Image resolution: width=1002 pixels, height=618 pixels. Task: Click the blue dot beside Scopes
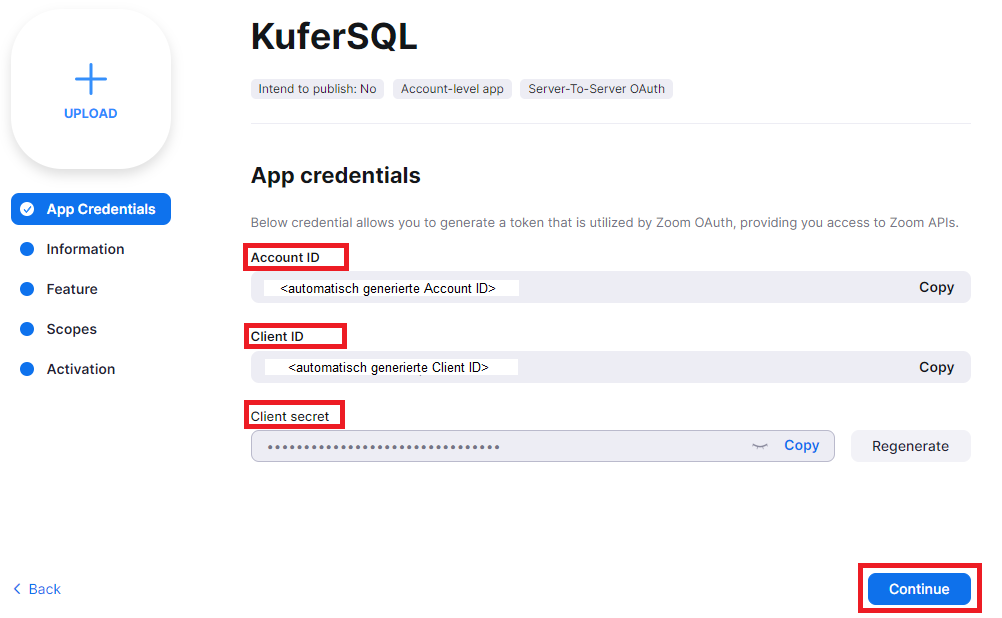[x=27, y=329]
